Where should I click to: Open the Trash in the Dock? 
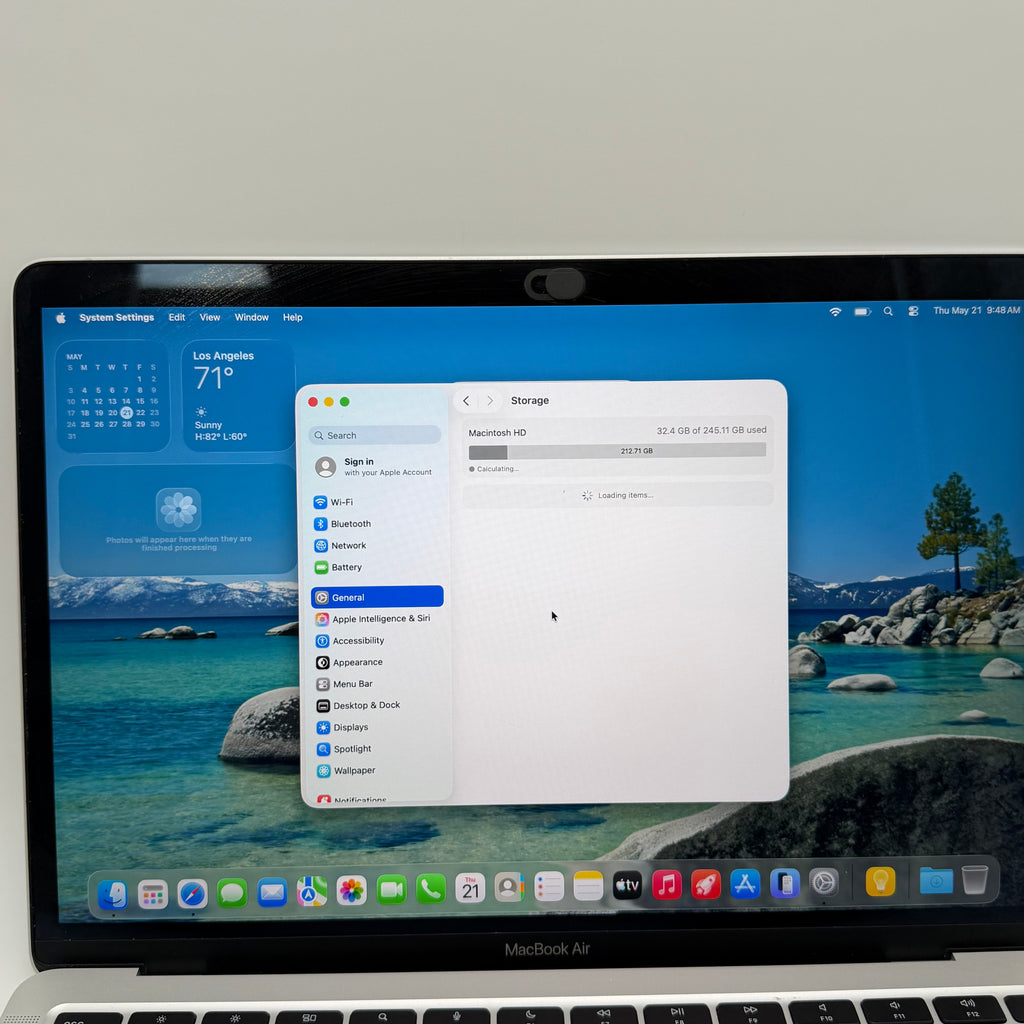click(975, 880)
